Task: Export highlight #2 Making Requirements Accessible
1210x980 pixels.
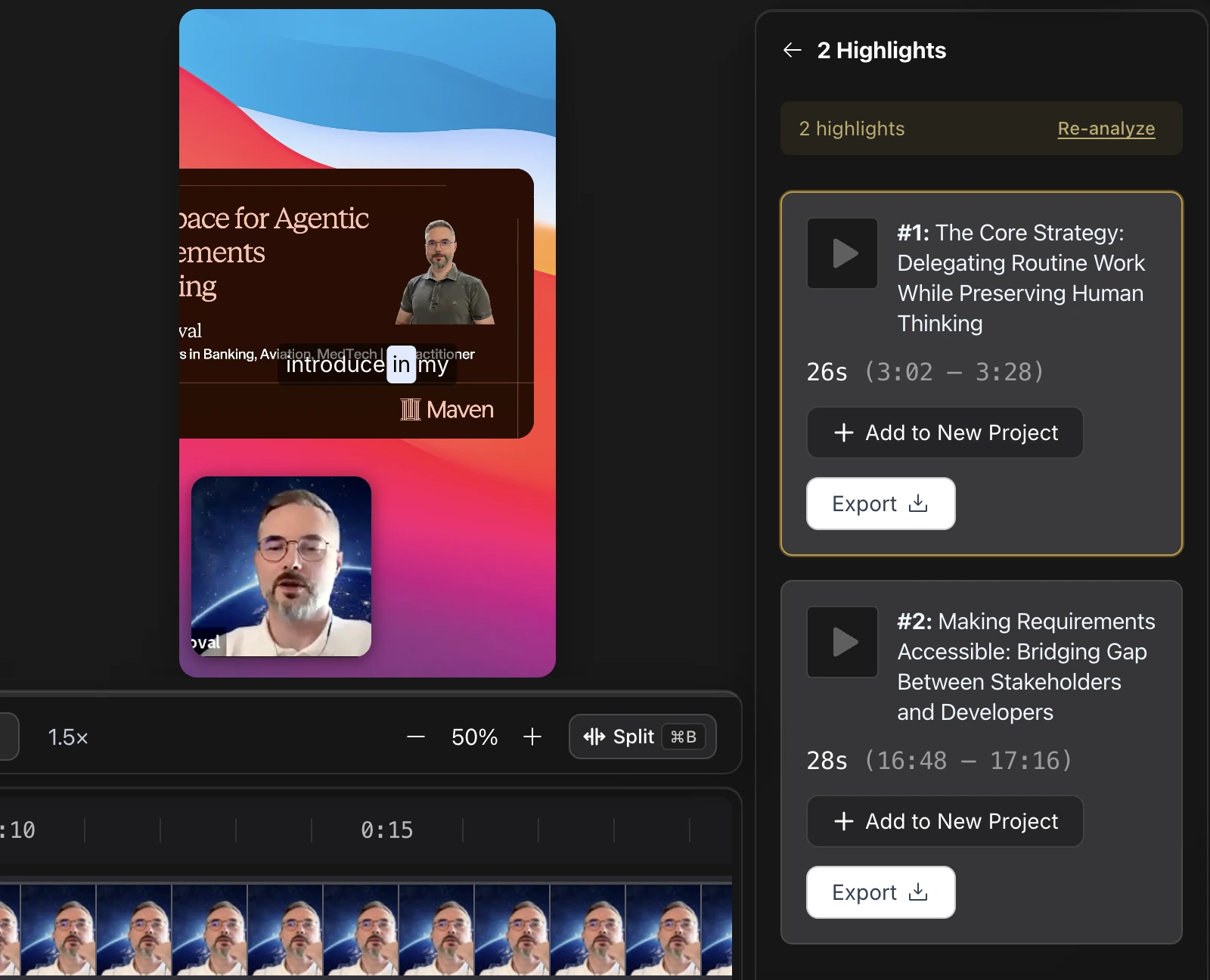Action: (x=881, y=892)
